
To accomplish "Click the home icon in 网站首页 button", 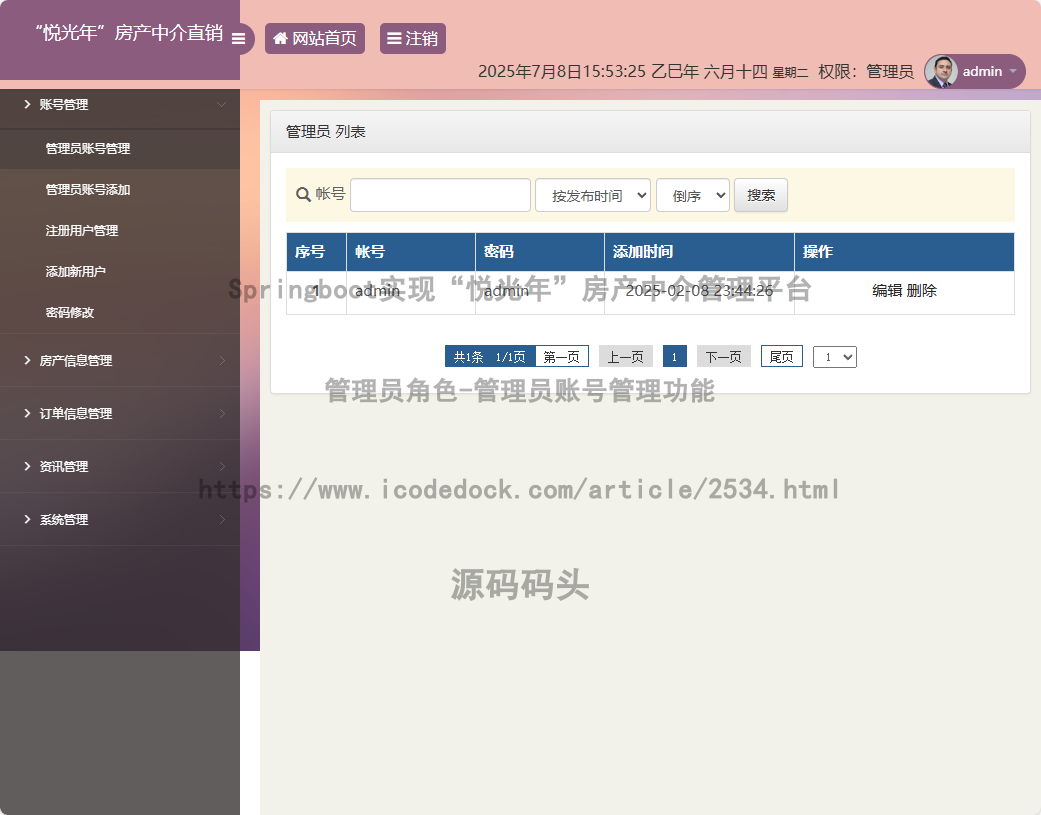I will 280,38.
